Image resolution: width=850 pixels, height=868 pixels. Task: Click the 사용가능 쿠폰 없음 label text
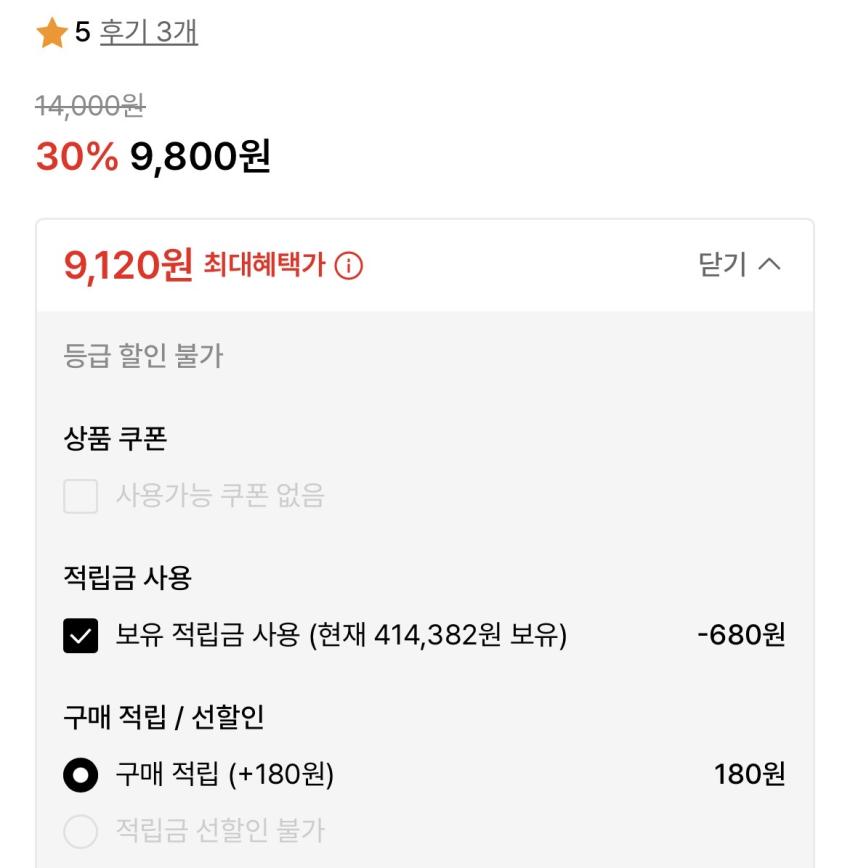click(220, 496)
